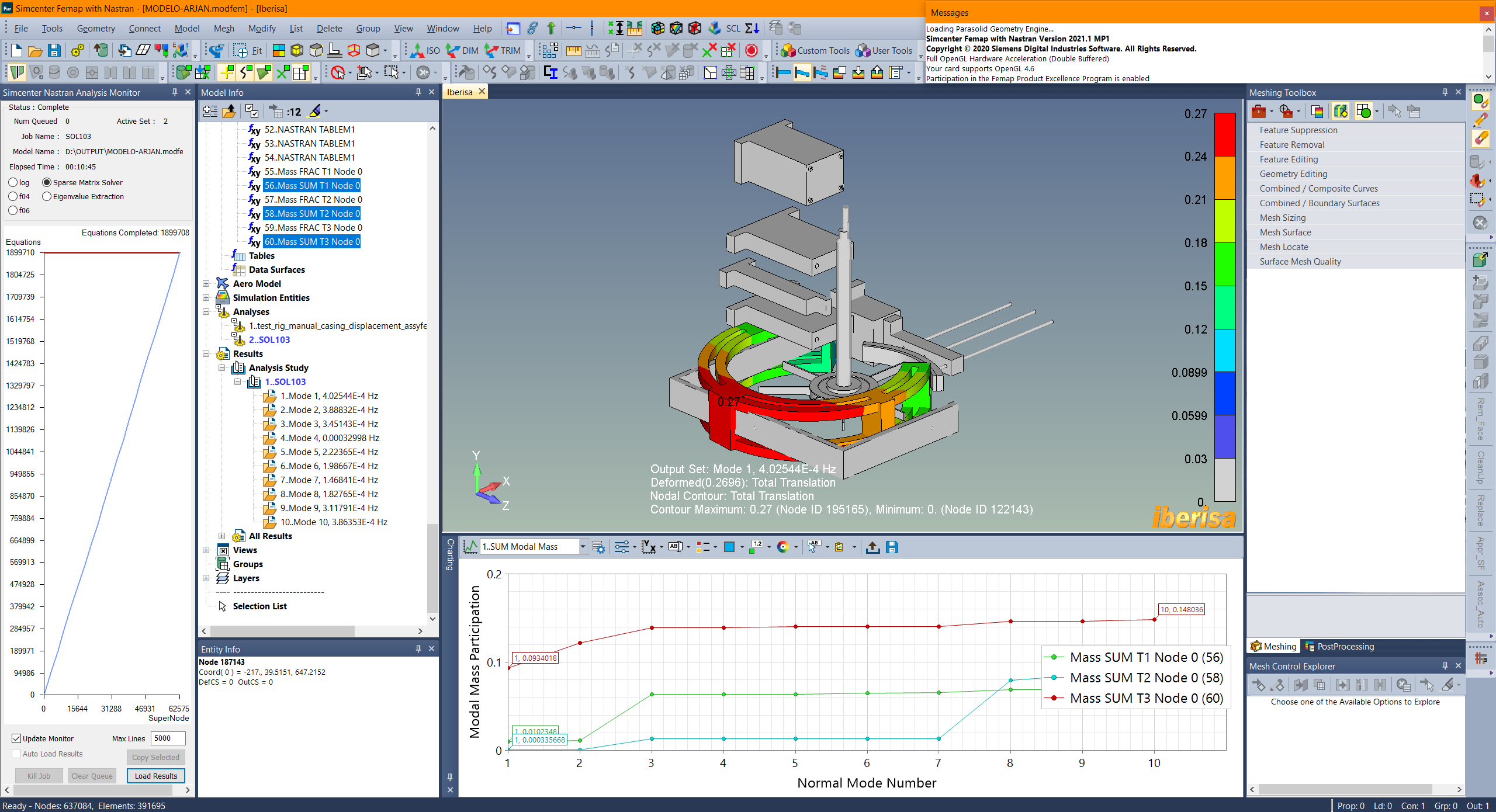Expand the Aero Model tree node
Screen dimensions: 1496x812
click(206, 284)
